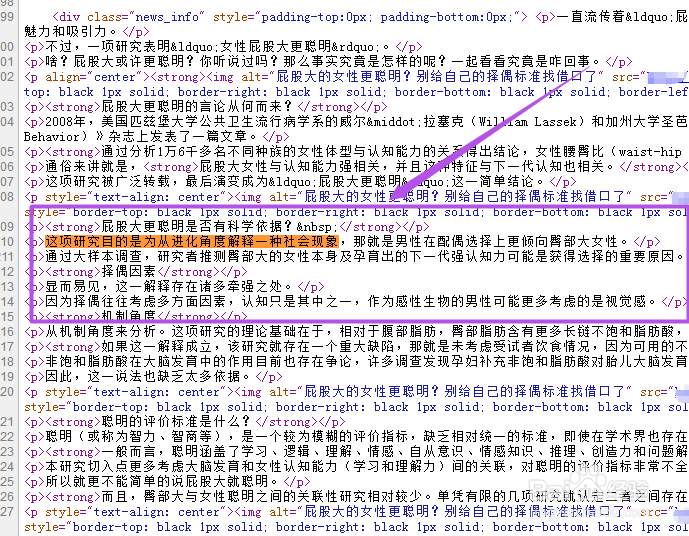Screen dimensions: 689x536
Task: Click the line starting 如果这一解释成立
Action: click(x=356, y=347)
